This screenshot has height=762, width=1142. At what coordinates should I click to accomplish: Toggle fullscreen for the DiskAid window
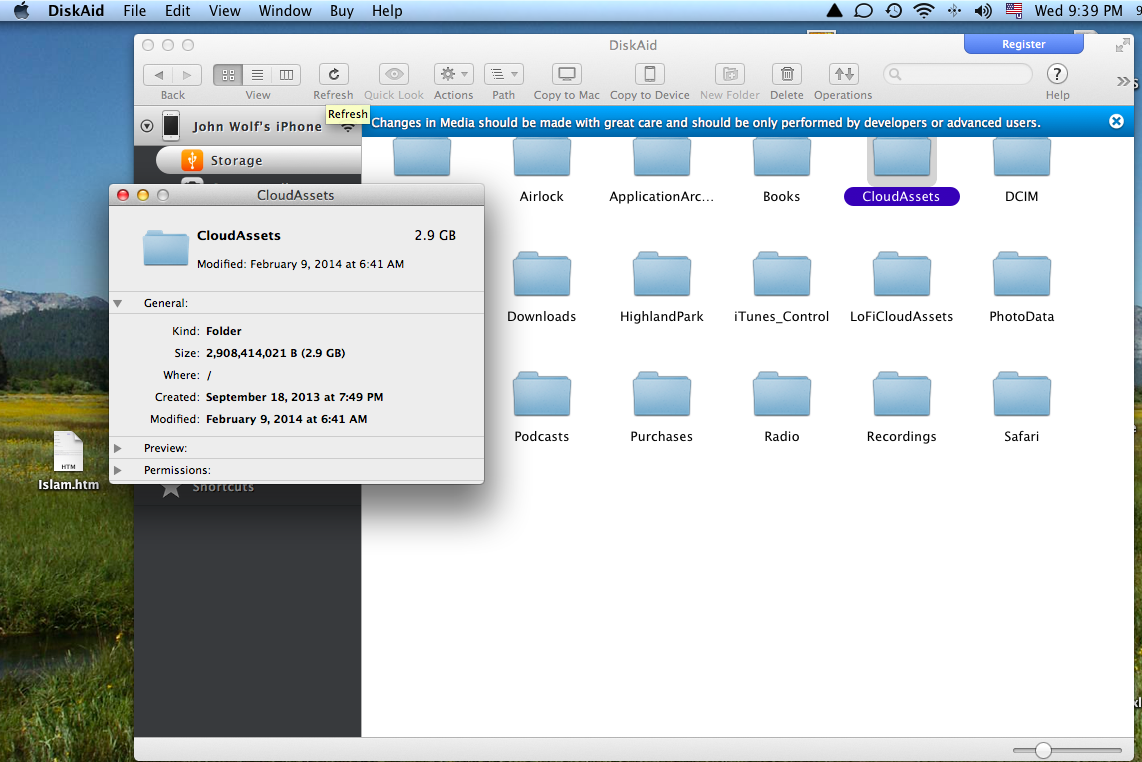(x=1122, y=45)
